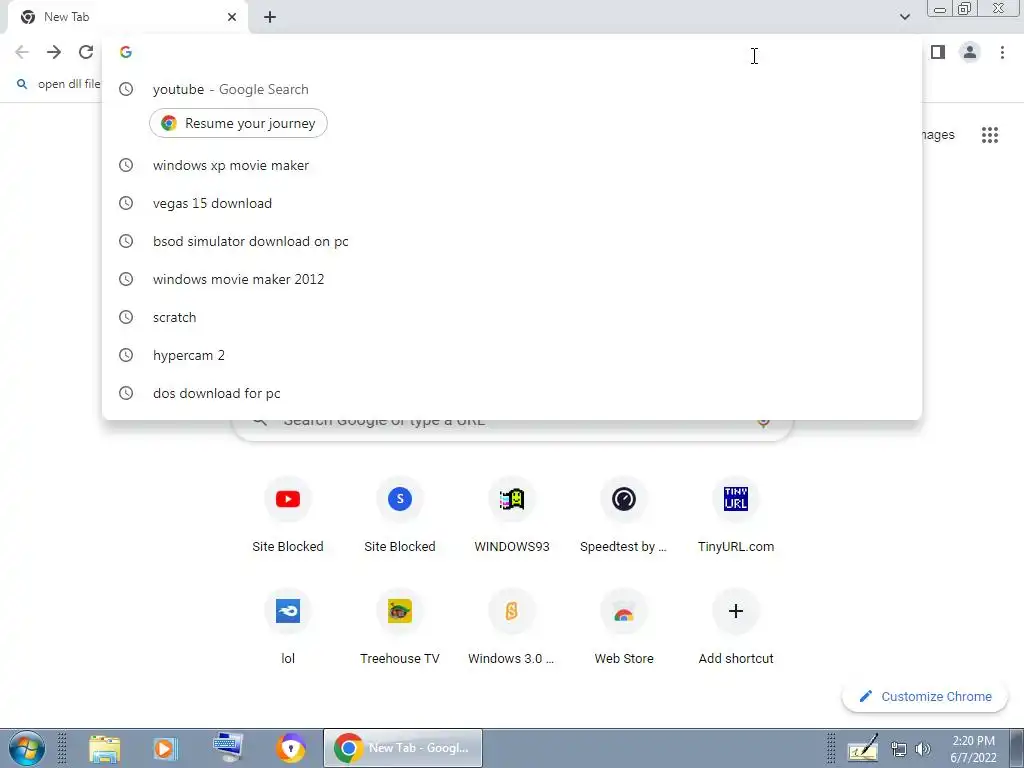The image size is (1024, 768).
Task: Open the TinyURL.com shortcut
Action: [x=736, y=516]
